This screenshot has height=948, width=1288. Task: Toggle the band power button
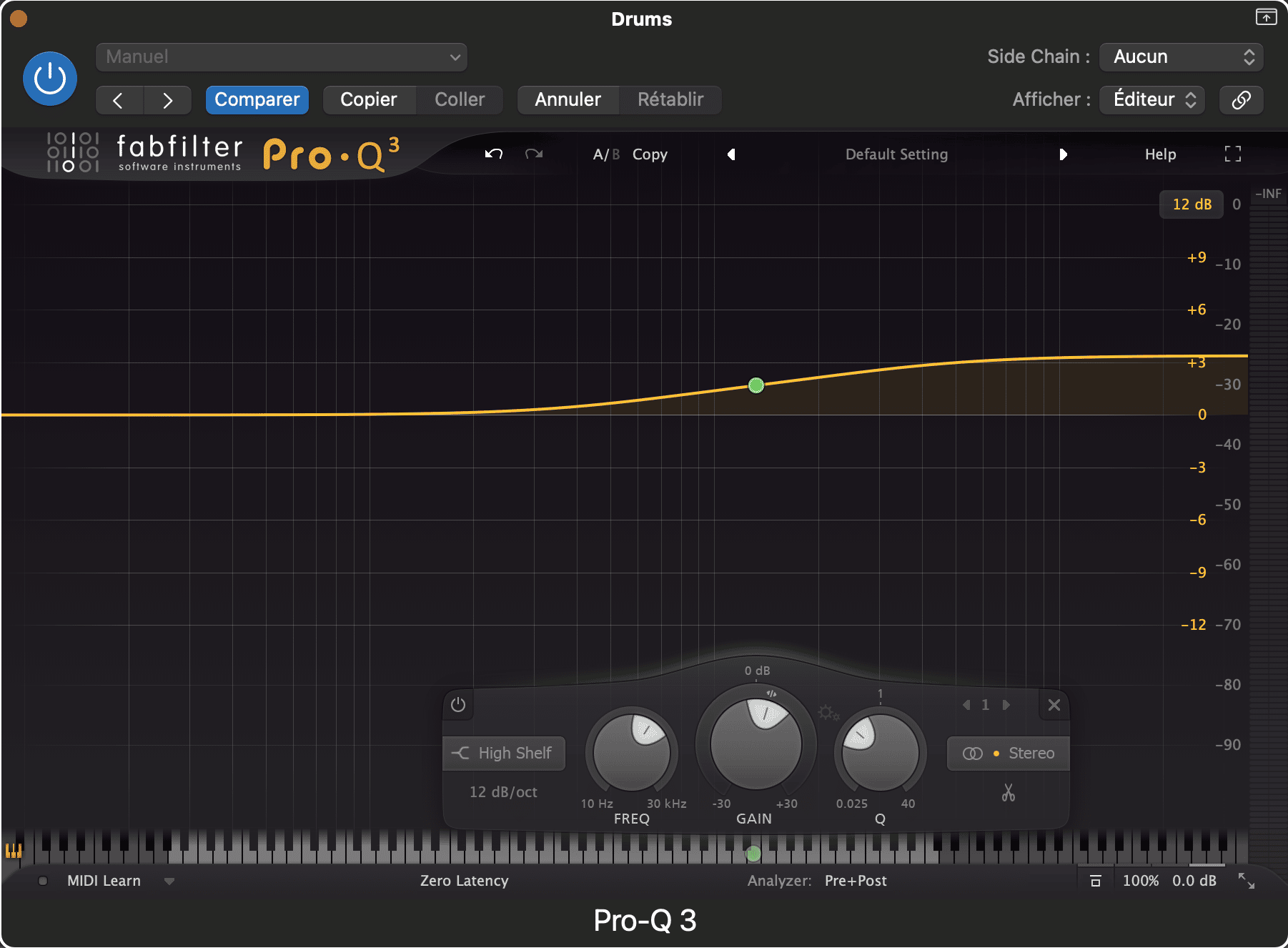(x=458, y=705)
